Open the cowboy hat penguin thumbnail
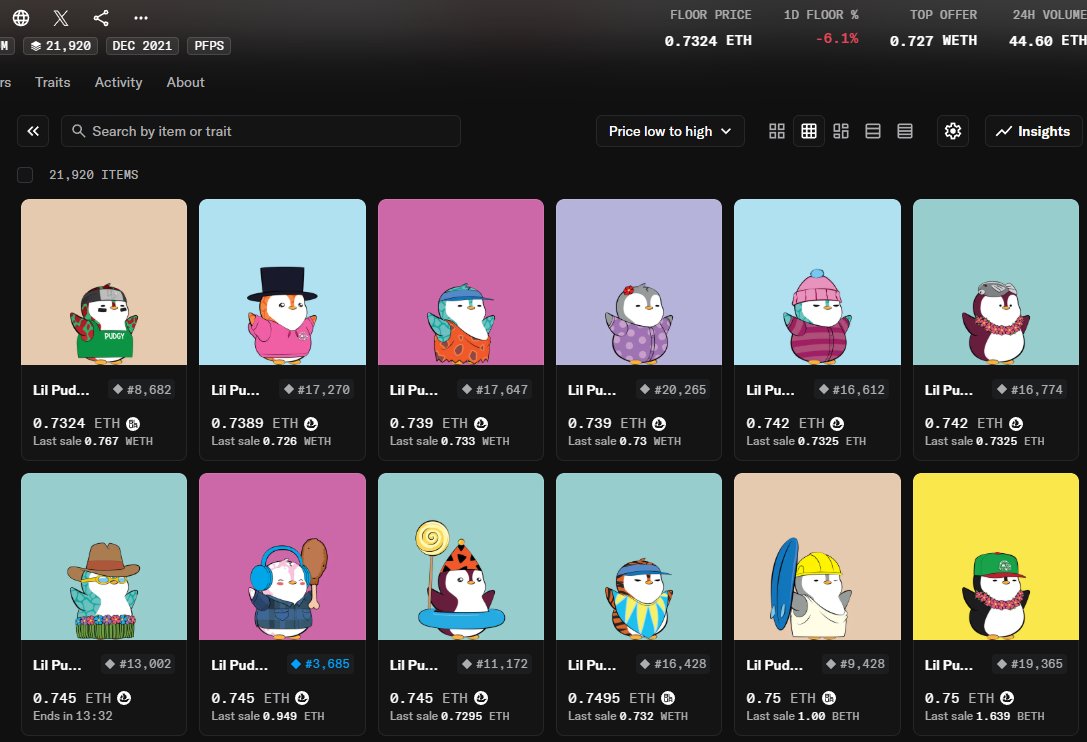 (x=104, y=557)
